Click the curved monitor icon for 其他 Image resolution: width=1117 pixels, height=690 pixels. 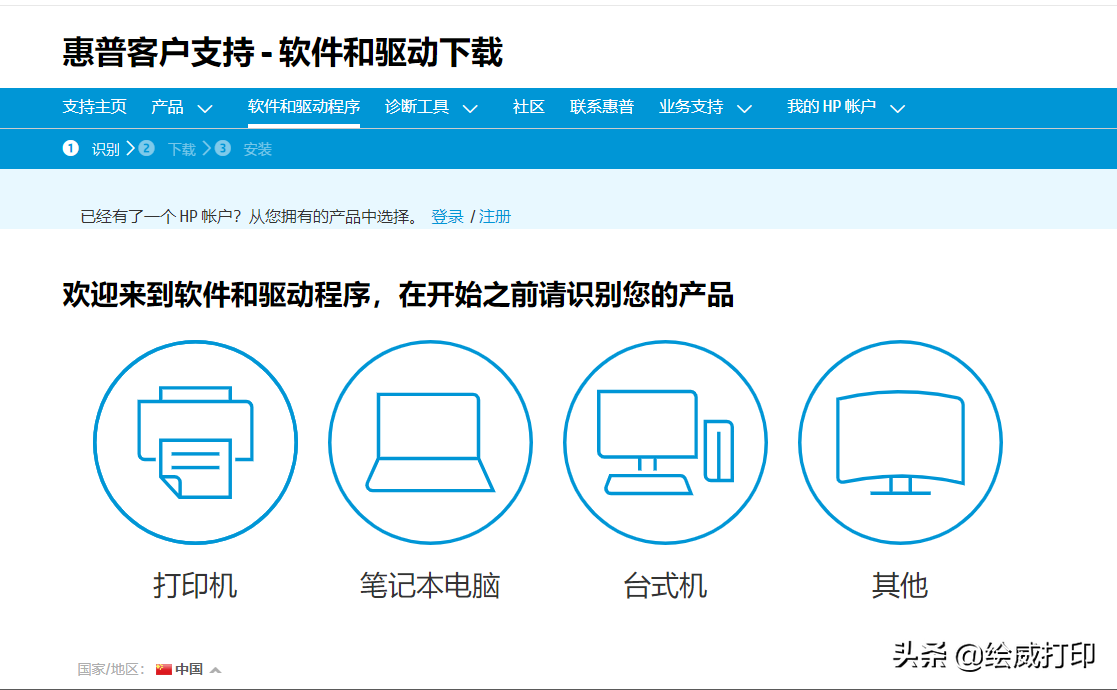coord(900,442)
